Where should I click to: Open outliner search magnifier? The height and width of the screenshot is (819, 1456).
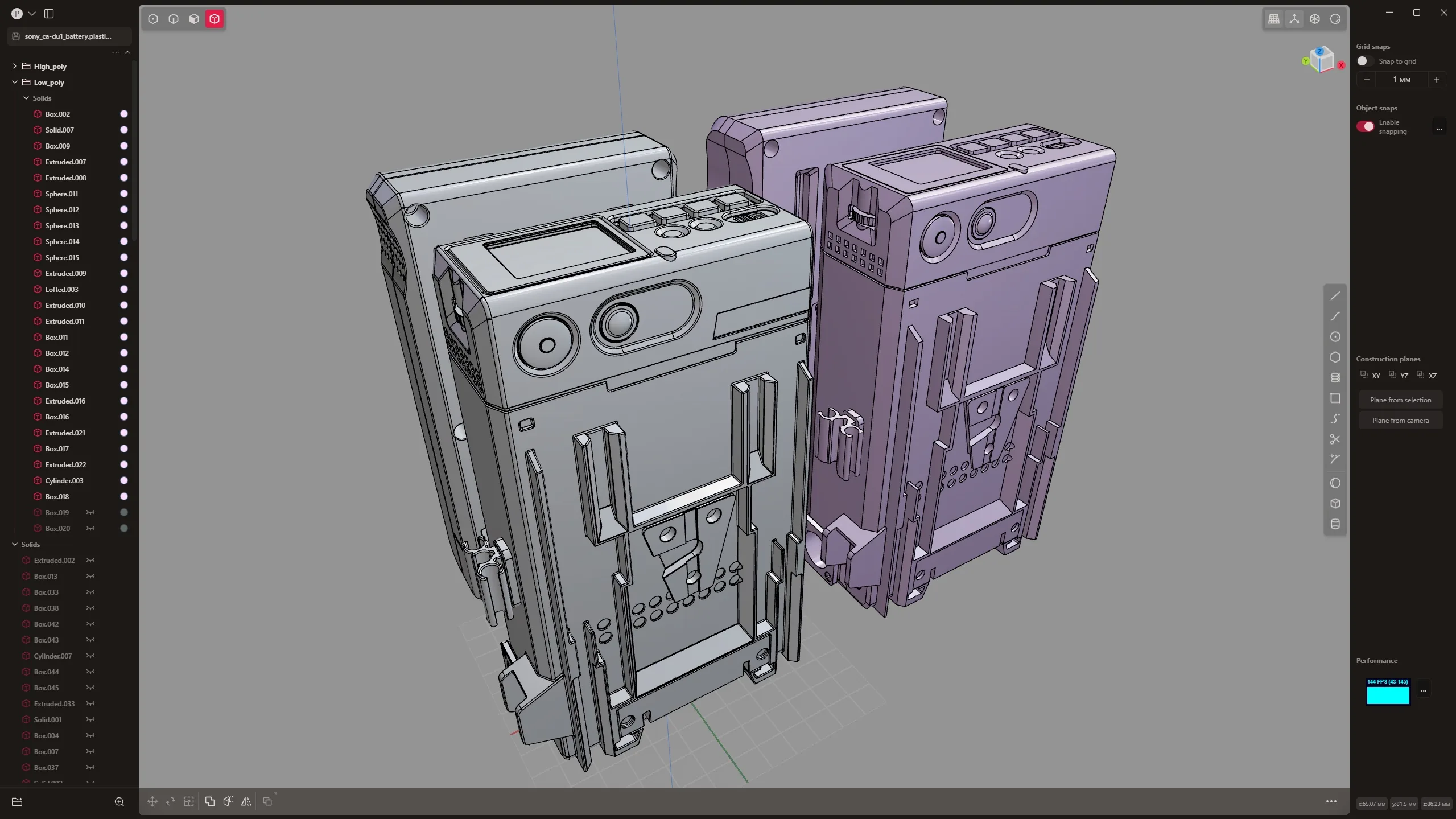pyautogui.click(x=119, y=802)
